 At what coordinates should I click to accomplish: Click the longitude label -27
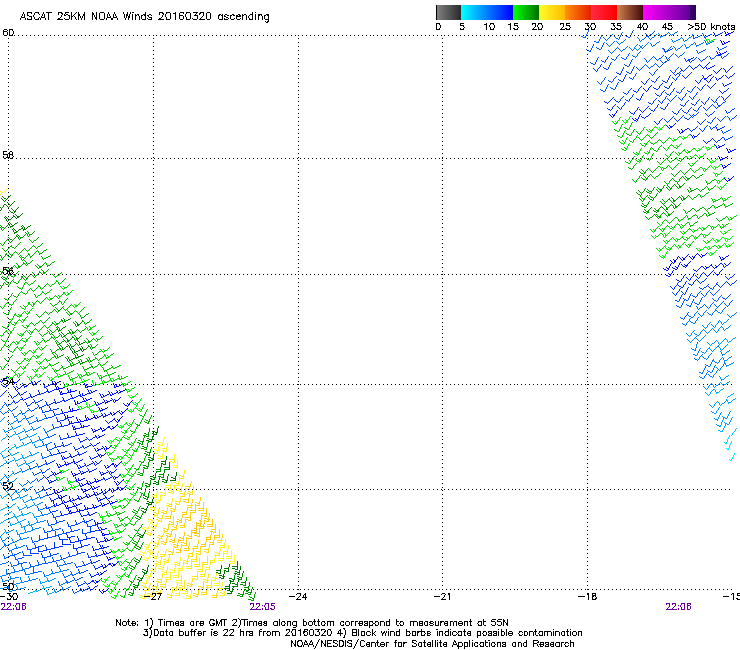click(x=152, y=597)
